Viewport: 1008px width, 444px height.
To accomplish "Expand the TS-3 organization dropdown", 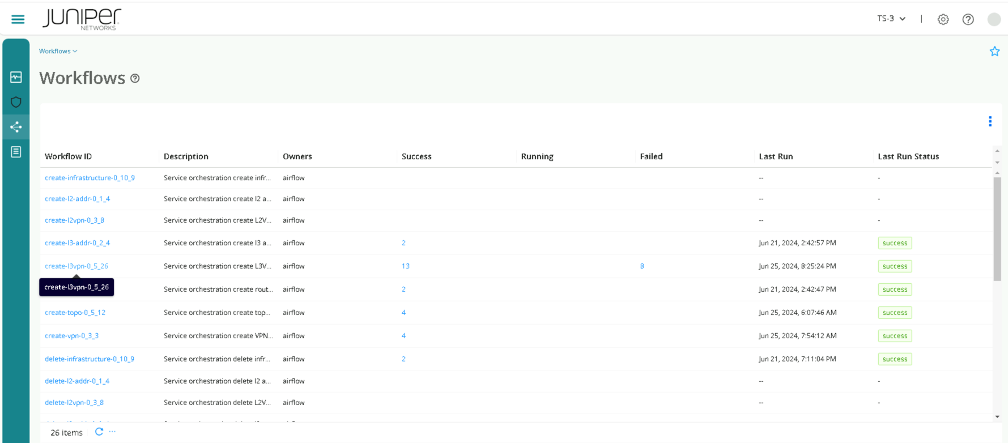I will (892, 19).
